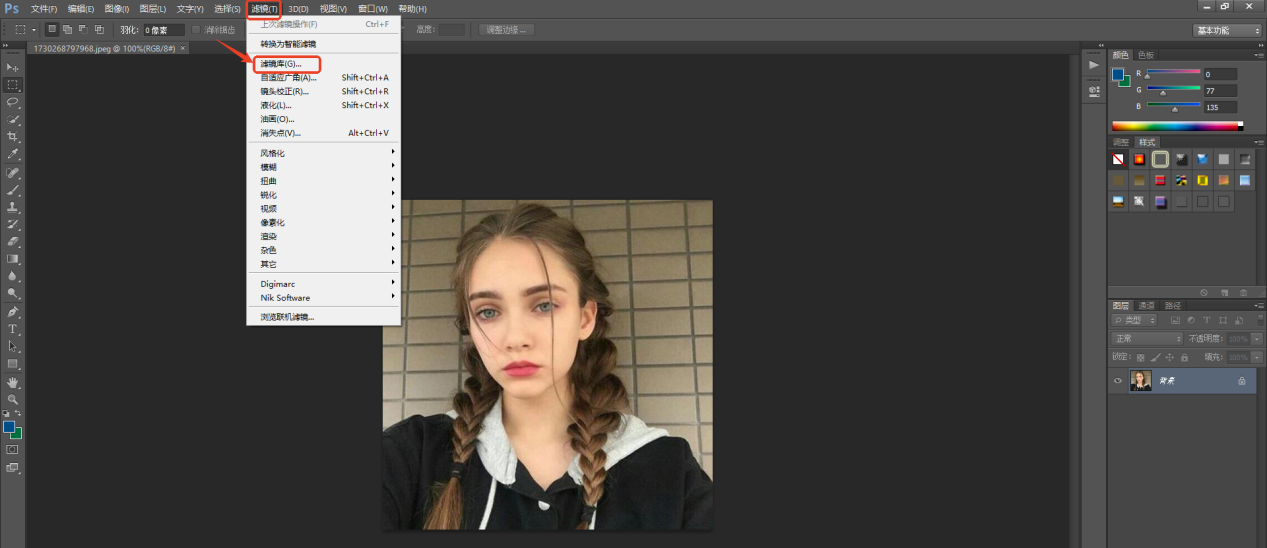Switch to the 调整 tab
The width and height of the screenshot is (1267, 548).
point(1121,142)
